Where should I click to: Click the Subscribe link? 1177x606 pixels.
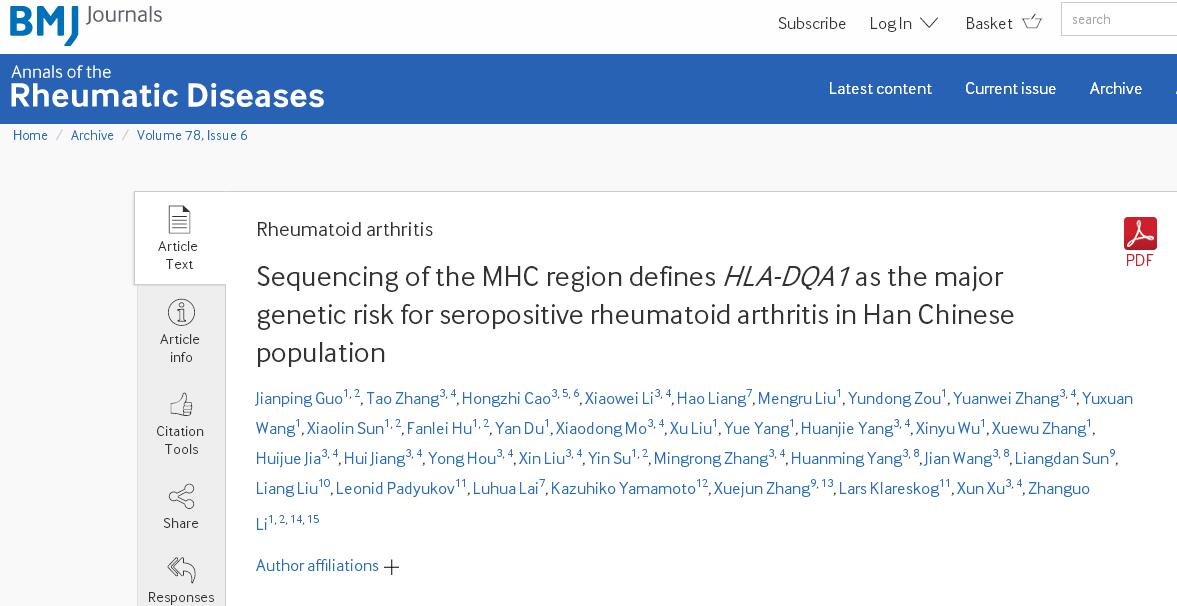pyautogui.click(x=811, y=23)
